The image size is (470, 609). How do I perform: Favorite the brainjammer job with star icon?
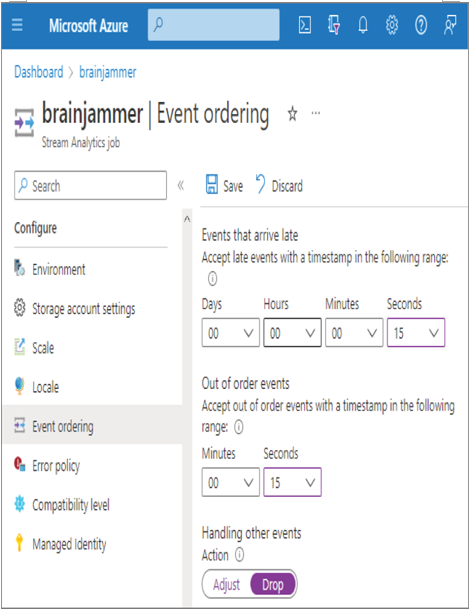pos(292,114)
